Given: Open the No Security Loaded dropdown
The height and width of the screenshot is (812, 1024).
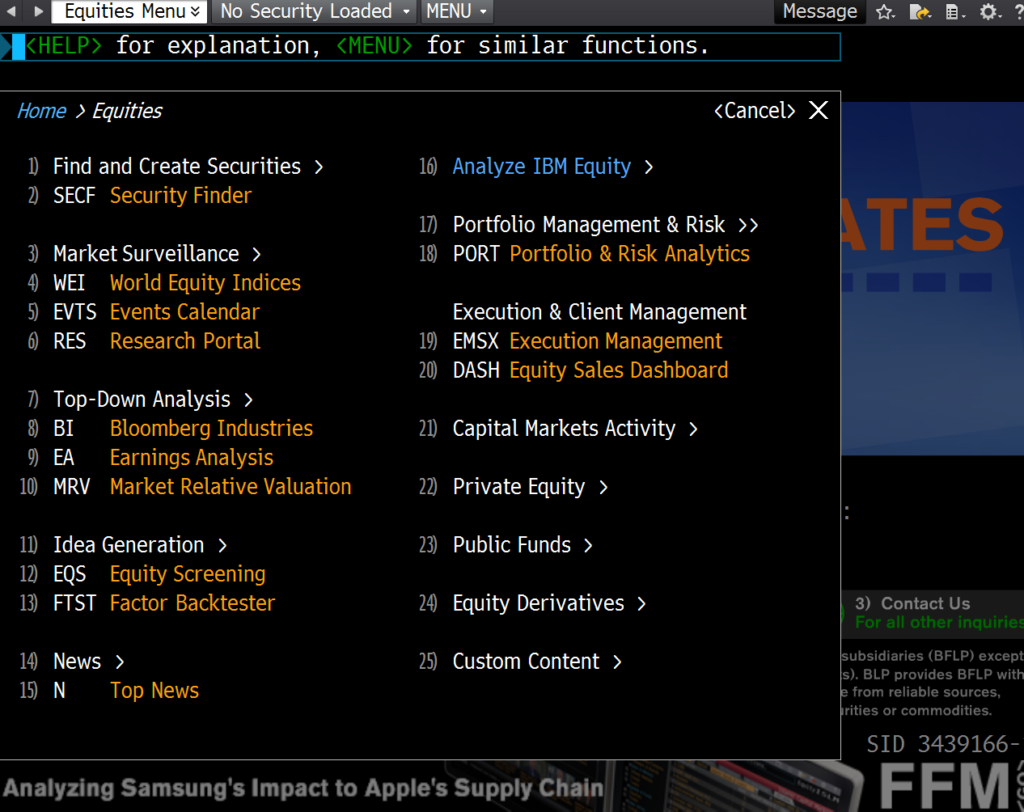Looking at the screenshot, I should (x=313, y=12).
